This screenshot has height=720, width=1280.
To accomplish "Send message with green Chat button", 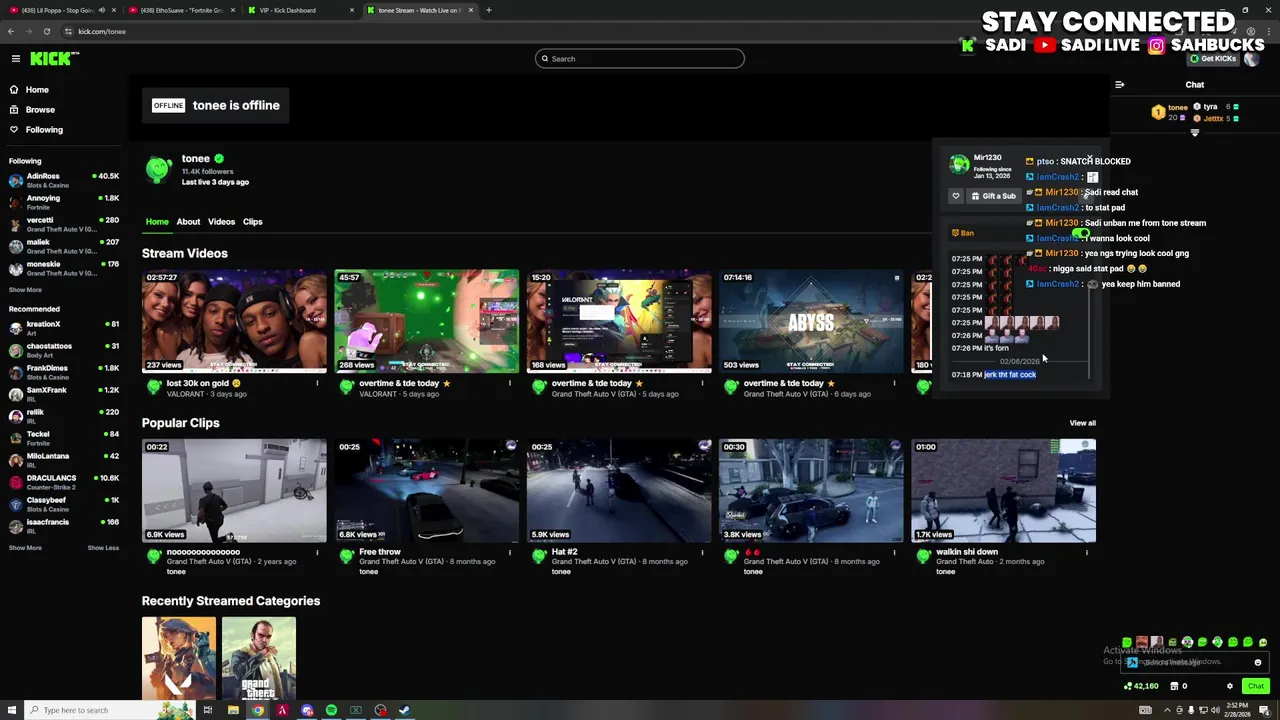I will tap(1256, 686).
